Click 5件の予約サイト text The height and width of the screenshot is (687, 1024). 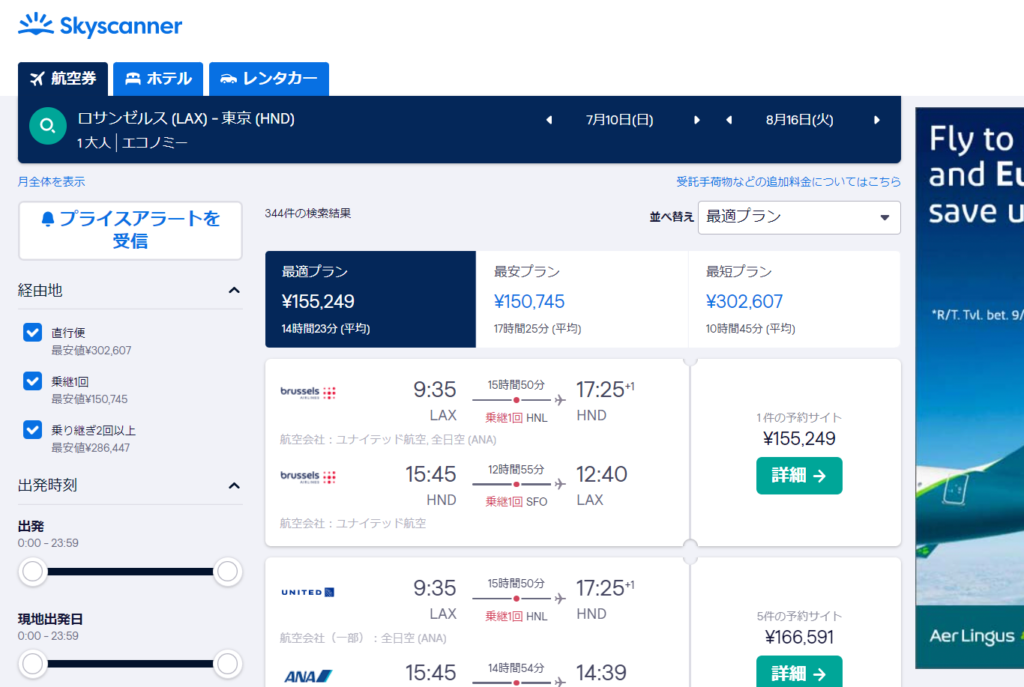pos(799,616)
